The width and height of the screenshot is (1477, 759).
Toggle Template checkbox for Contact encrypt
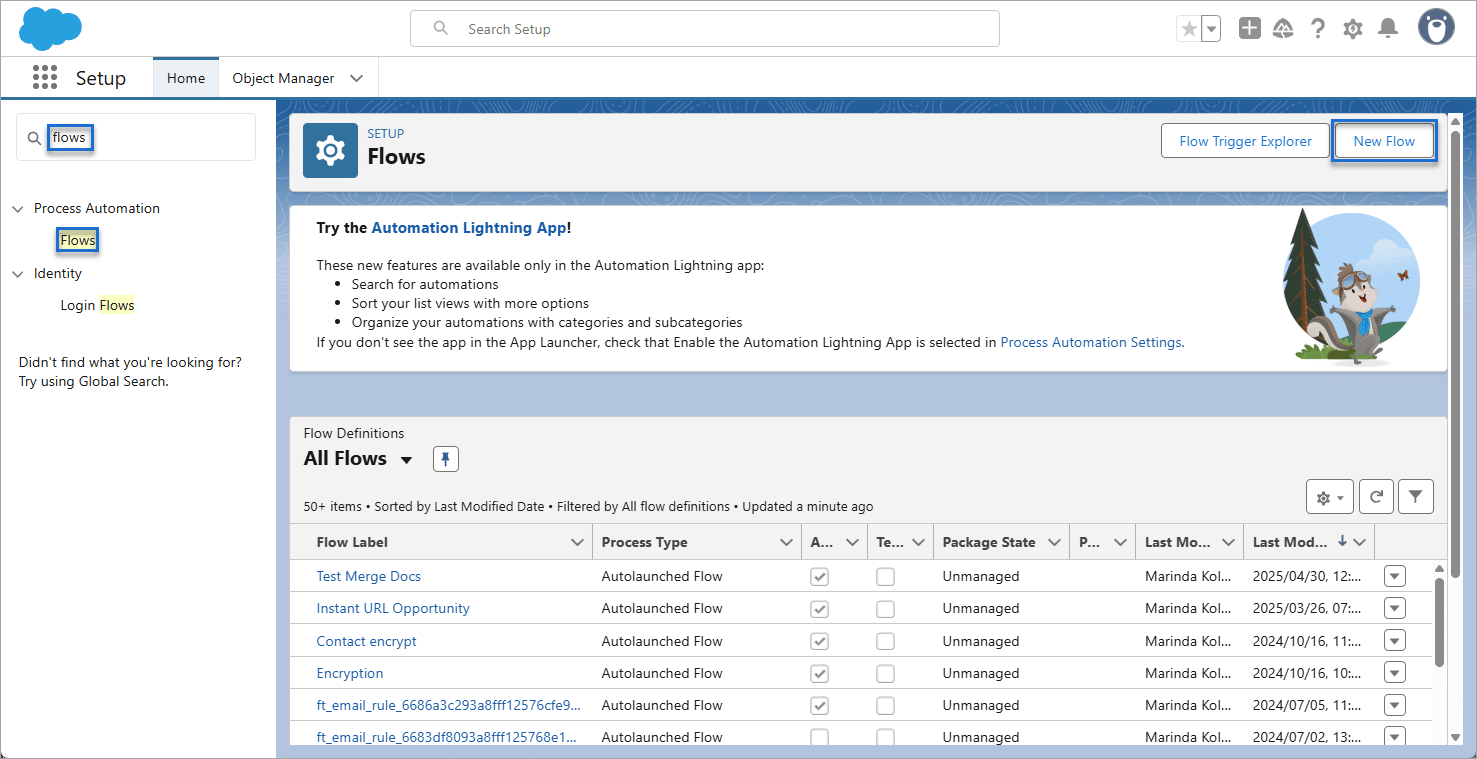[x=885, y=641]
